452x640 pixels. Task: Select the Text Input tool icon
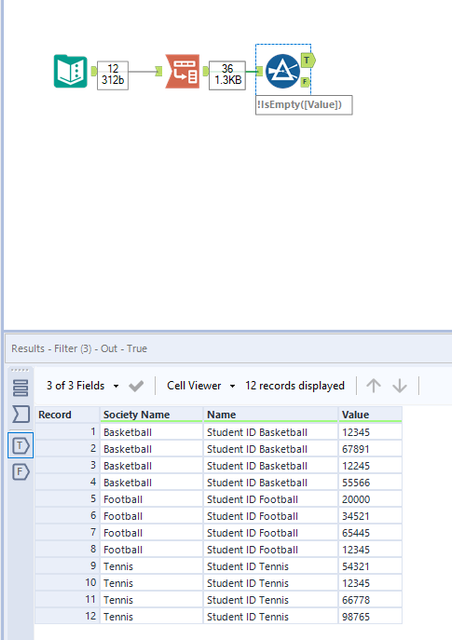(x=70, y=71)
